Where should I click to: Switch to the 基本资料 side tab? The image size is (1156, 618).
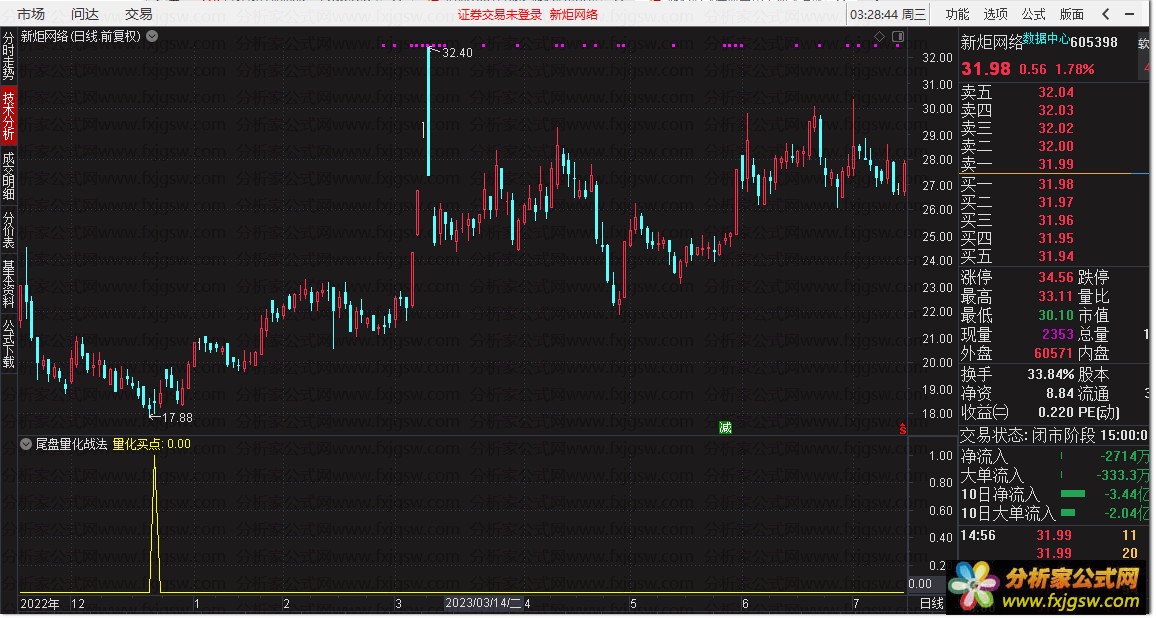pos(8,283)
